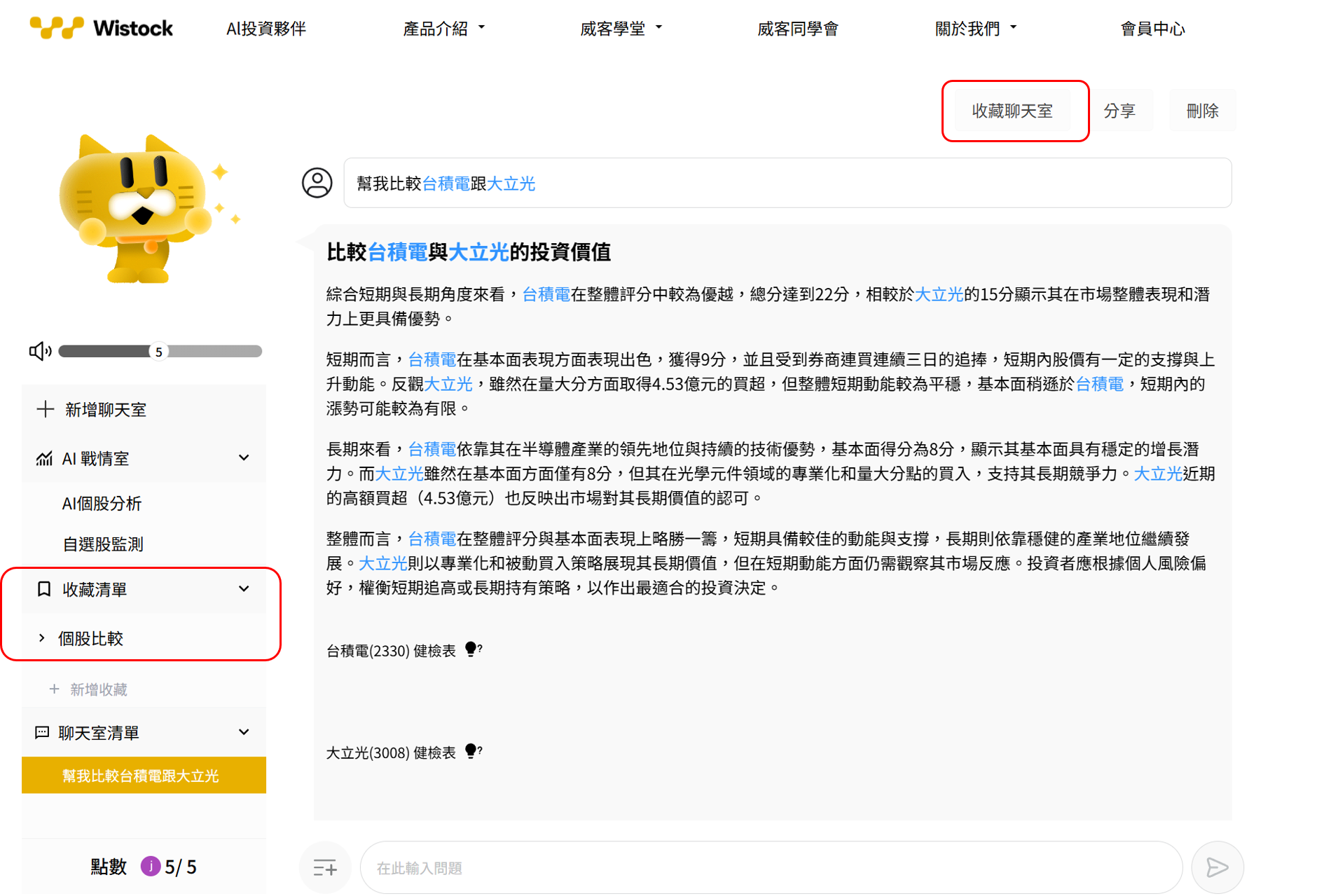Click help icon next to 台積電(2330) 健檢表
This screenshot has height=896, width=1317.
coord(474,650)
